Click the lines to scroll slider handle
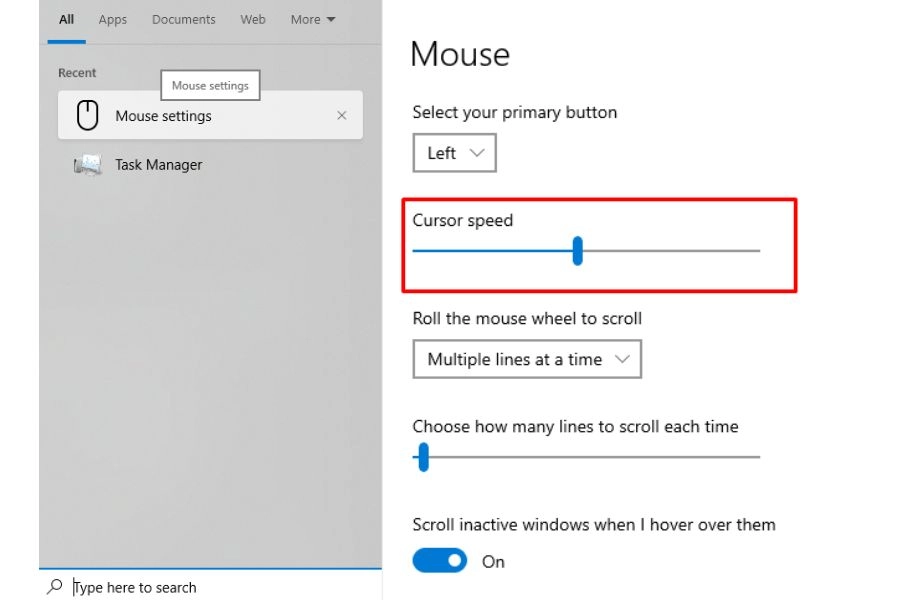 click(424, 457)
